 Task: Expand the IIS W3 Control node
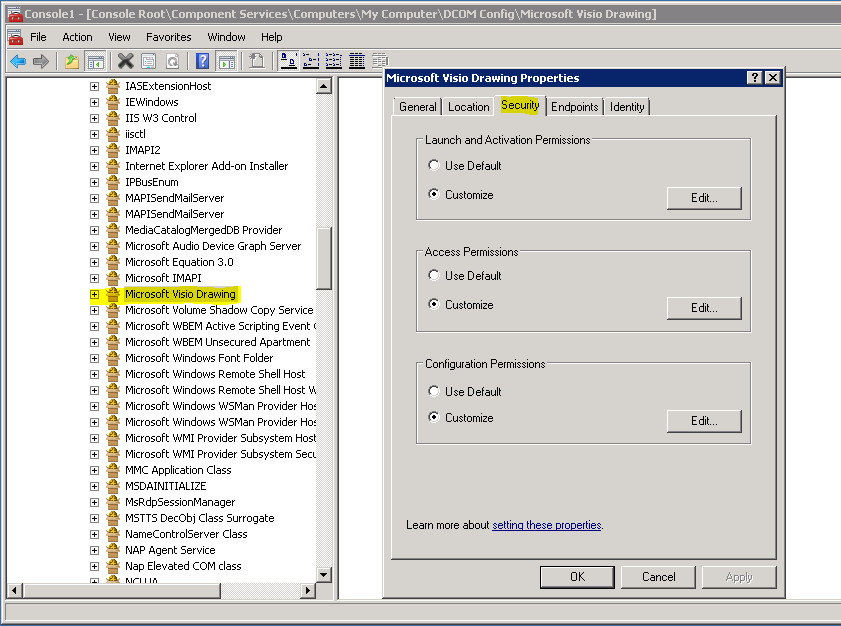95,118
